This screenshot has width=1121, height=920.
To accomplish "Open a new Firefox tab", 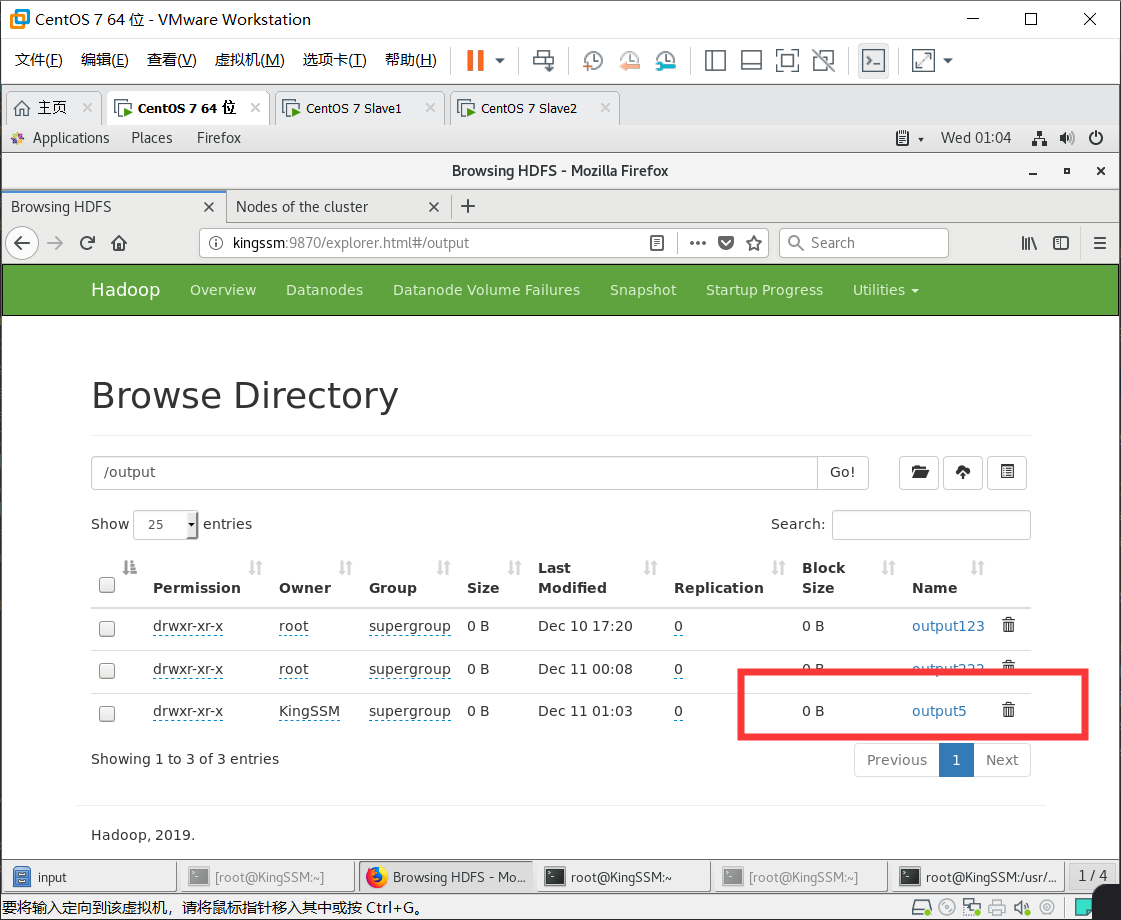I will (468, 207).
